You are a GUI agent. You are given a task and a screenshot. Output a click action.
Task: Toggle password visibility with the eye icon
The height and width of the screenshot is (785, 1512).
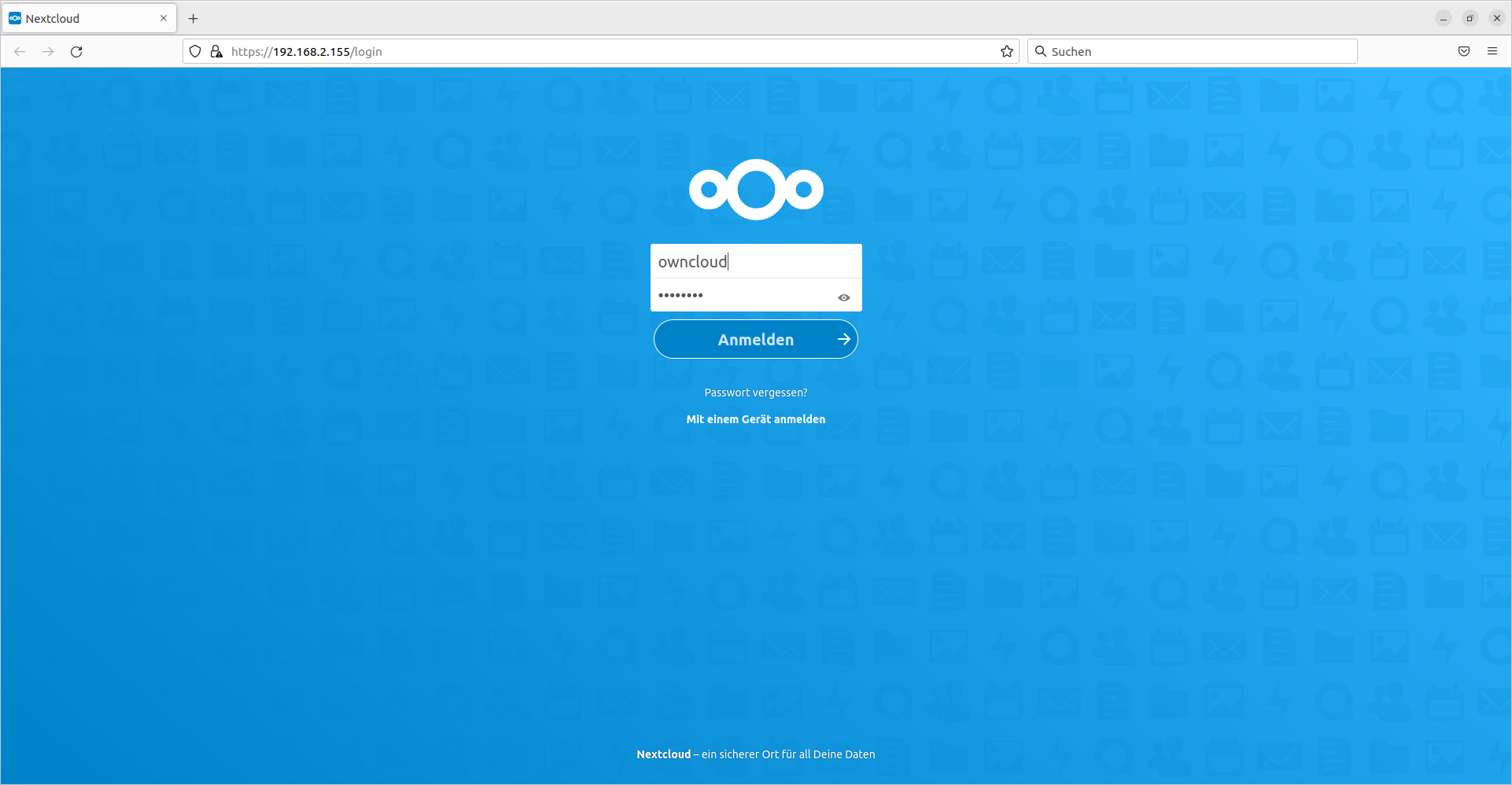(x=844, y=297)
